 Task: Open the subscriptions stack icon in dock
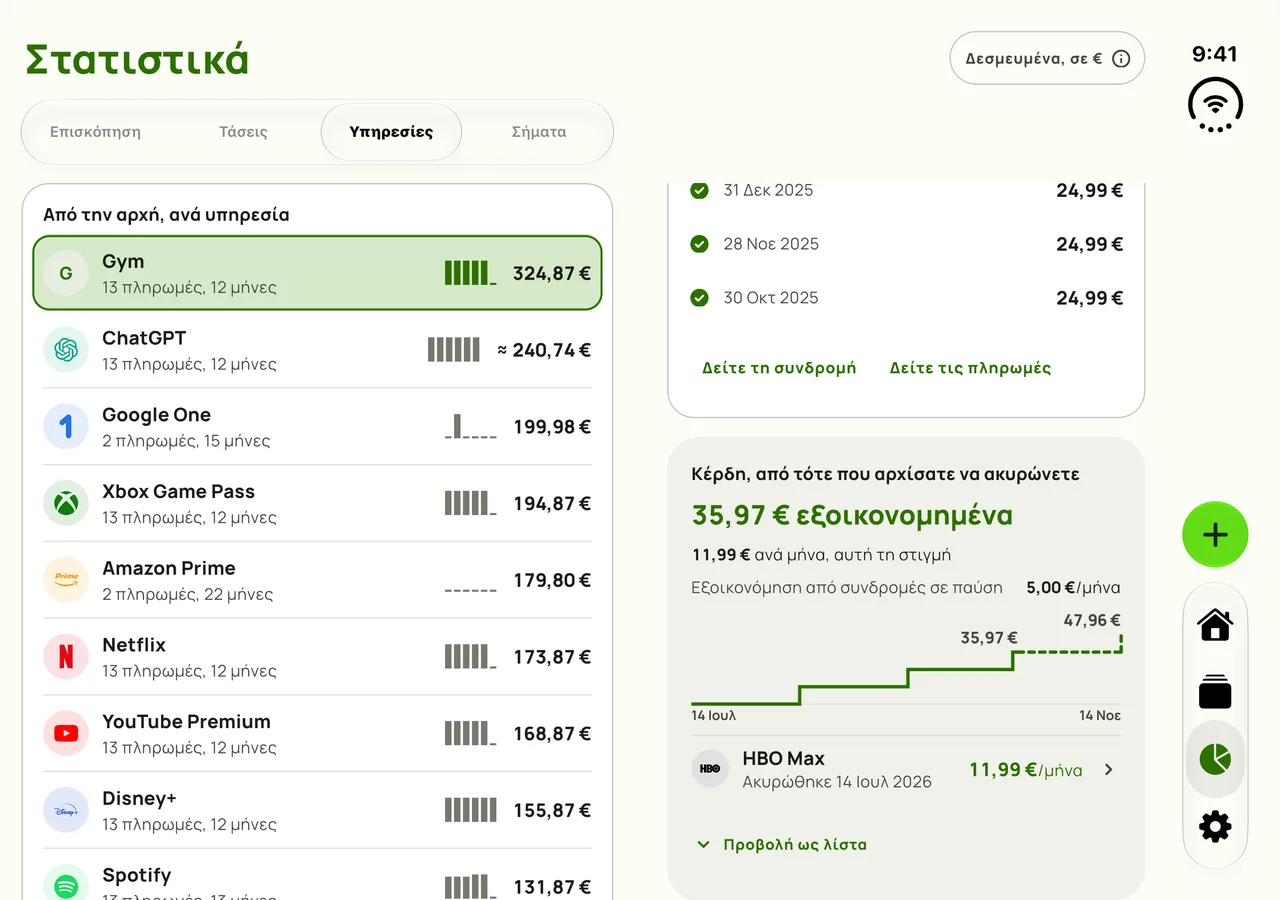tap(1215, 692)
